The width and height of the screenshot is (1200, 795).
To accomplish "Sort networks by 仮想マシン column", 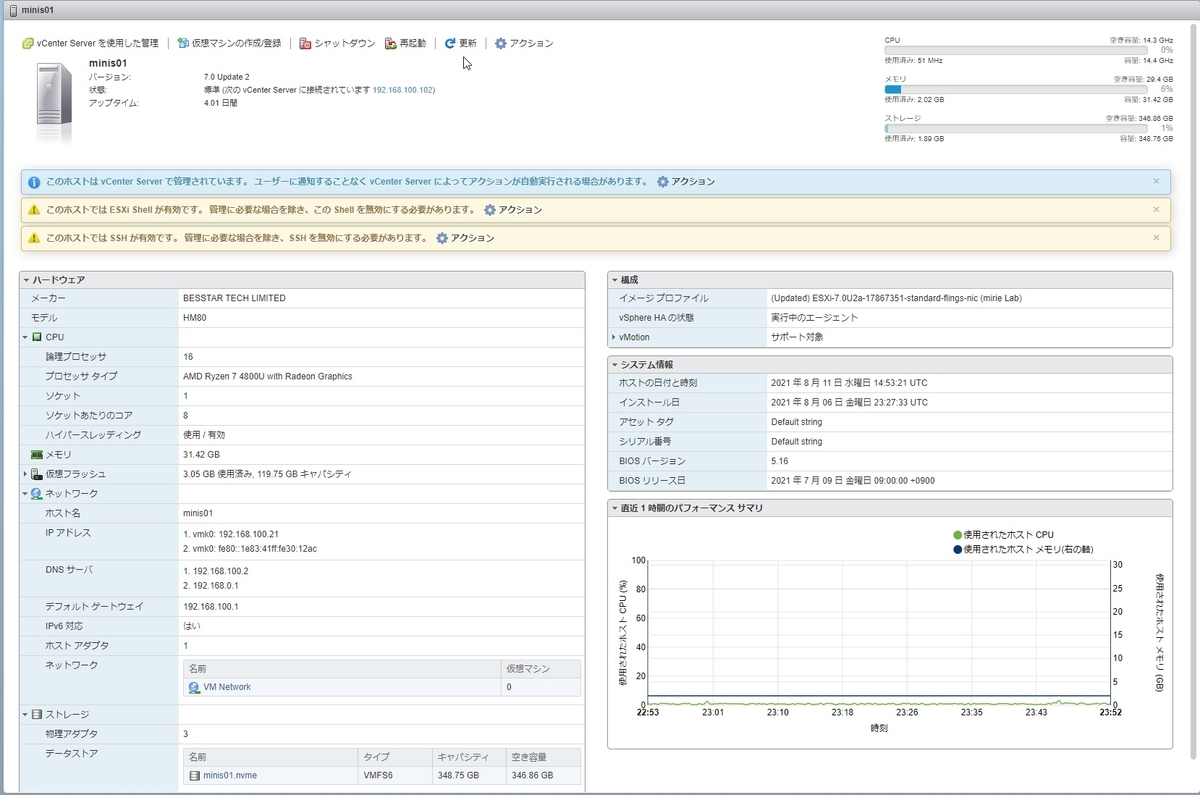I will pos(541,669).
